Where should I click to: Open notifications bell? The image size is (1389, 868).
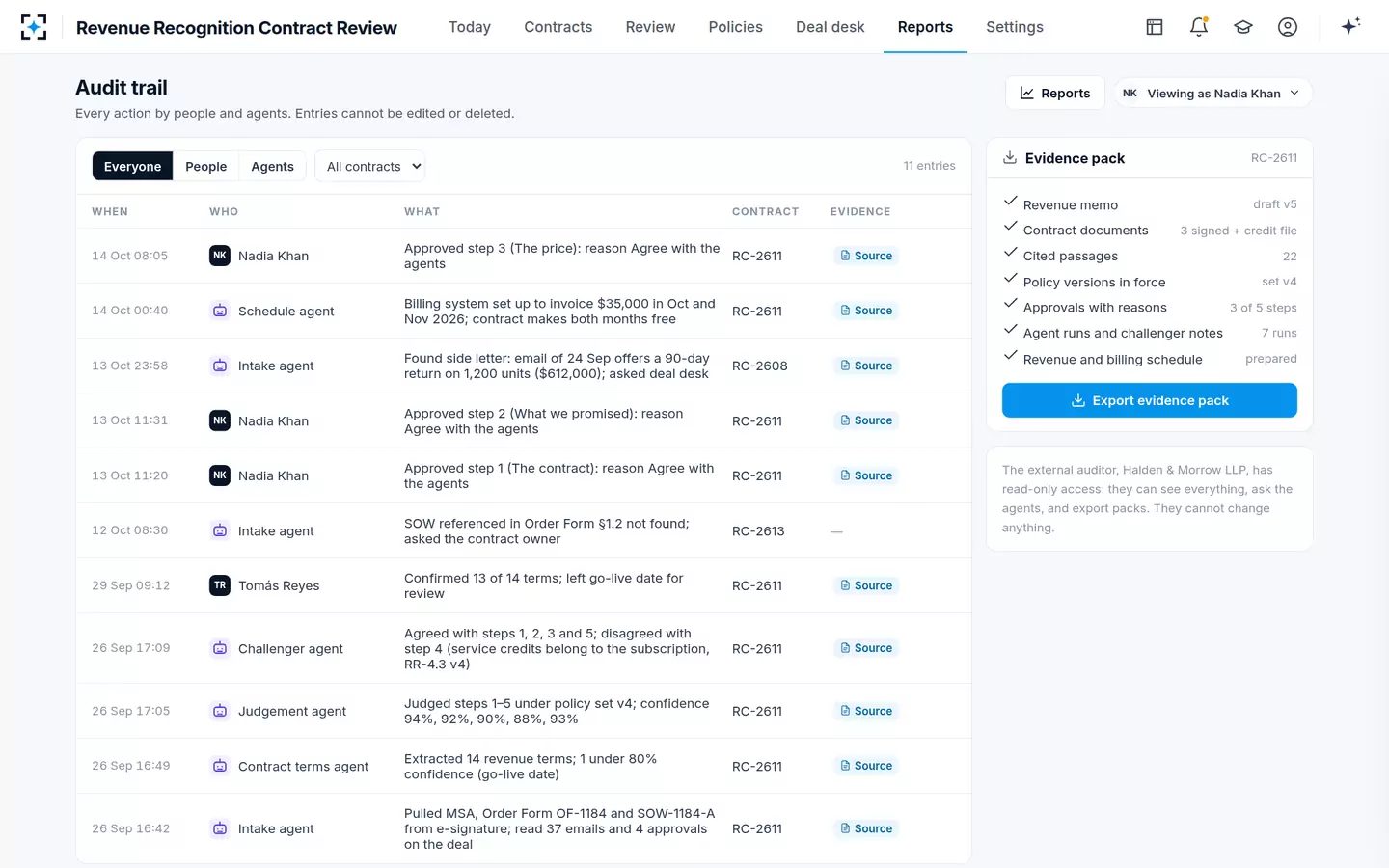(x=1199, y=27)
